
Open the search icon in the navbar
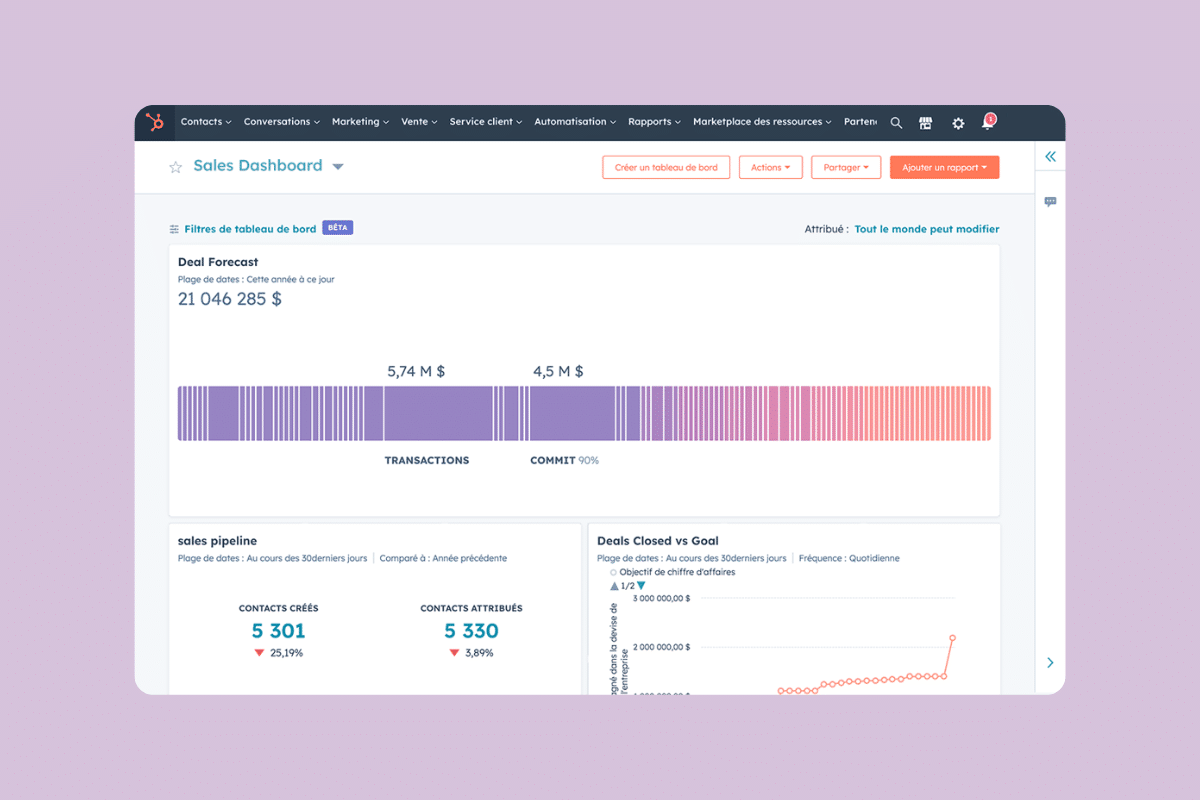coord(896,122)
